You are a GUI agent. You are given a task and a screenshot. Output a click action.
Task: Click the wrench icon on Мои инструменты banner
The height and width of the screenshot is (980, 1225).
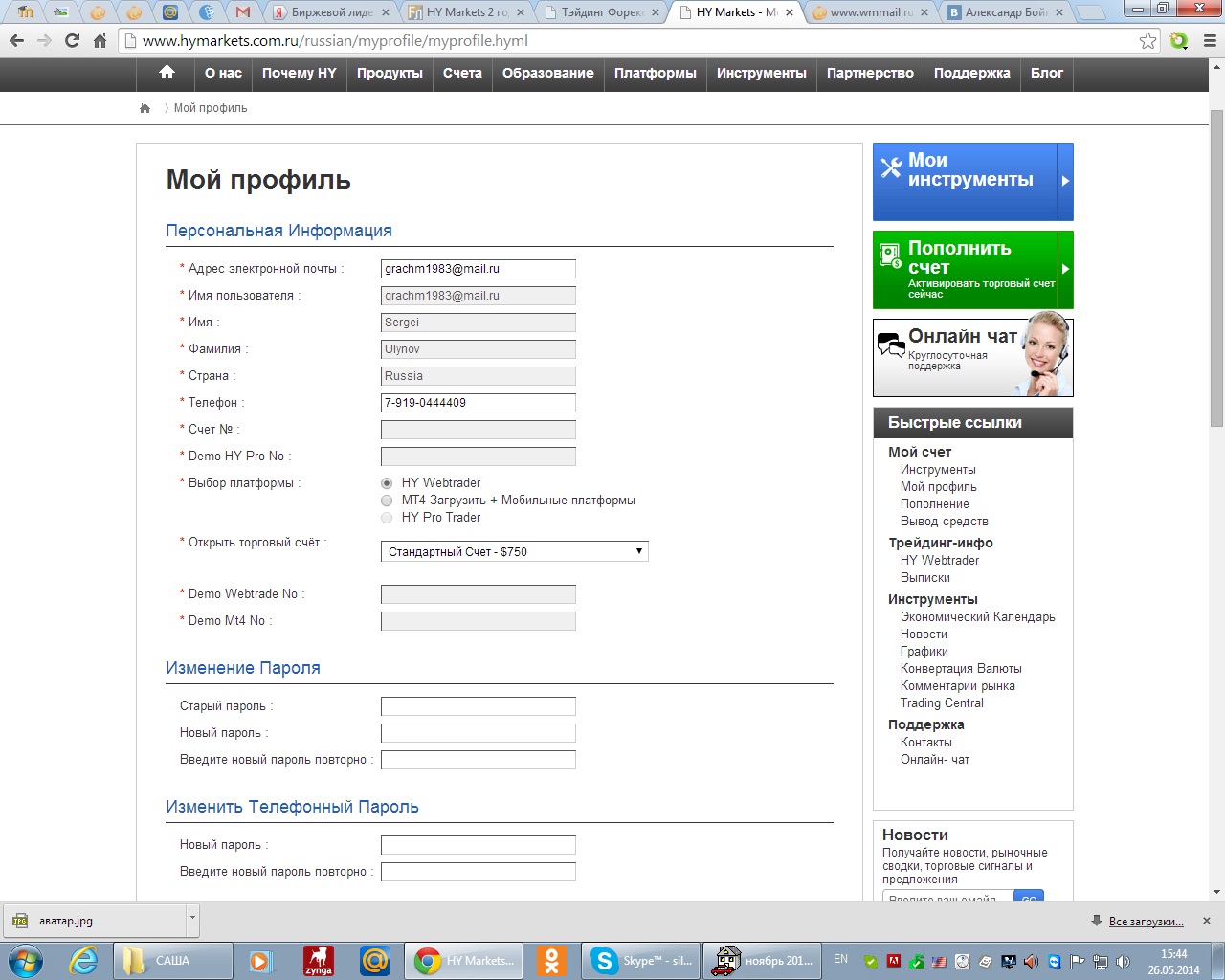click(x=891, y=167)
